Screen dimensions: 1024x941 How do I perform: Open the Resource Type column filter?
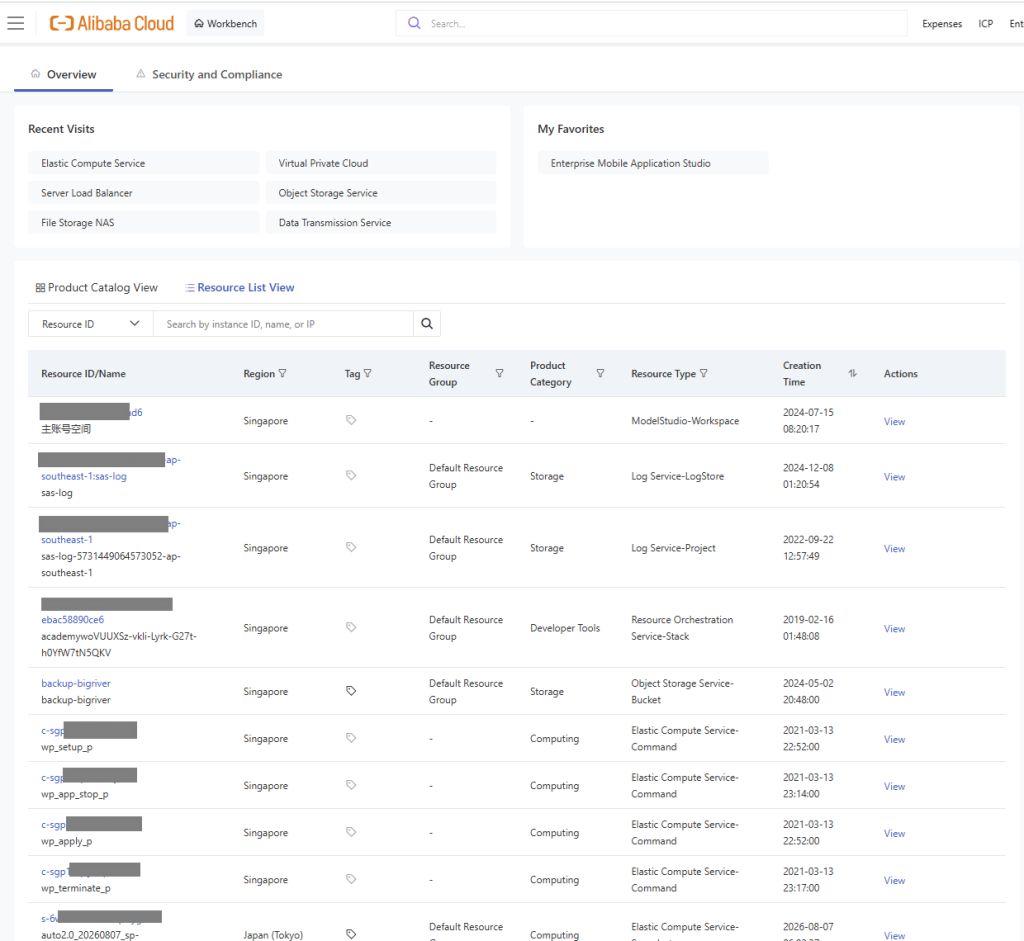[703, 374]
